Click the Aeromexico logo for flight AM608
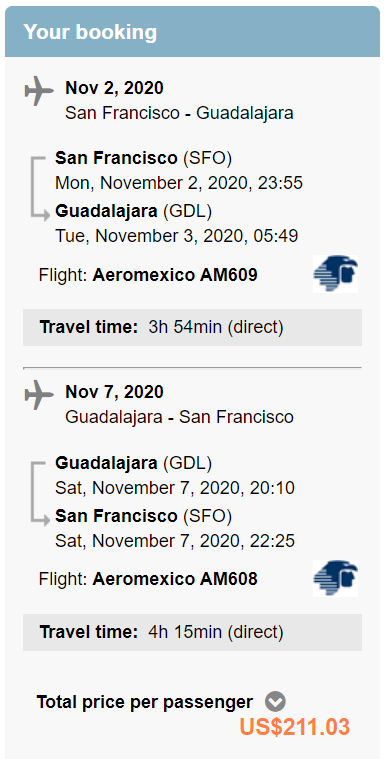This screenshot has height=759, width=392. [x=335, y=578]
